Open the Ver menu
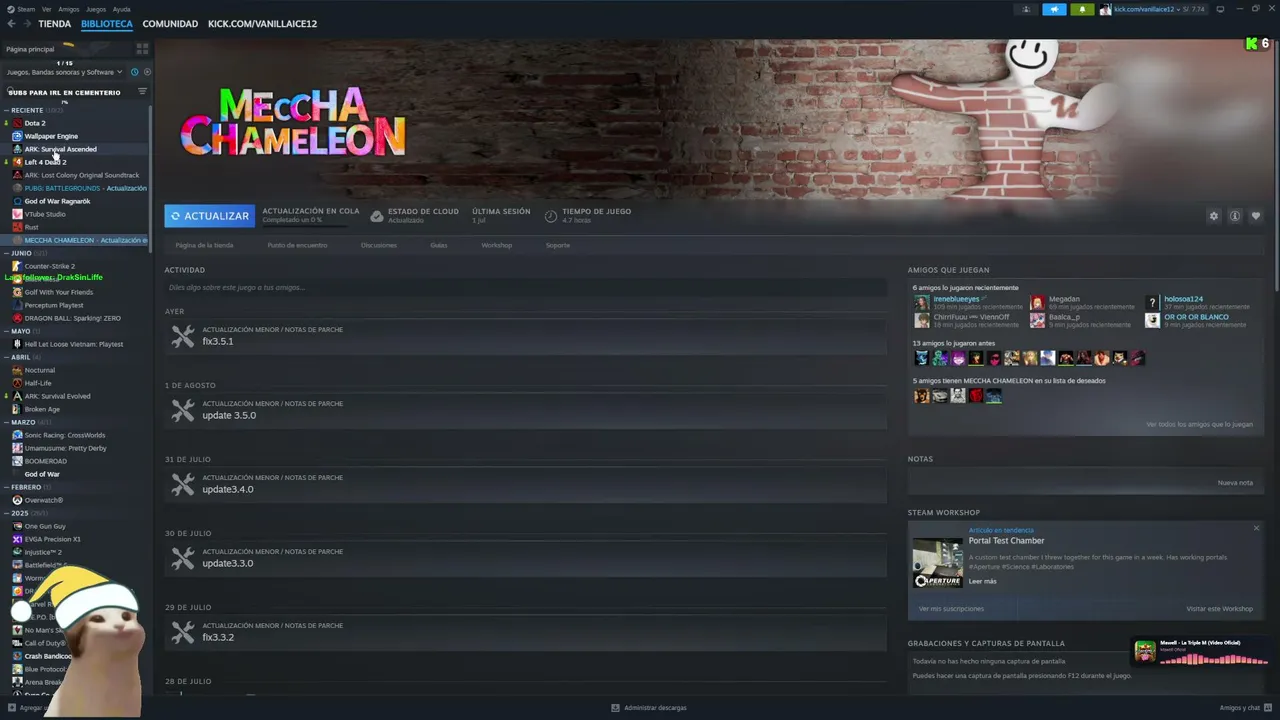 click(x=46, y=9)
